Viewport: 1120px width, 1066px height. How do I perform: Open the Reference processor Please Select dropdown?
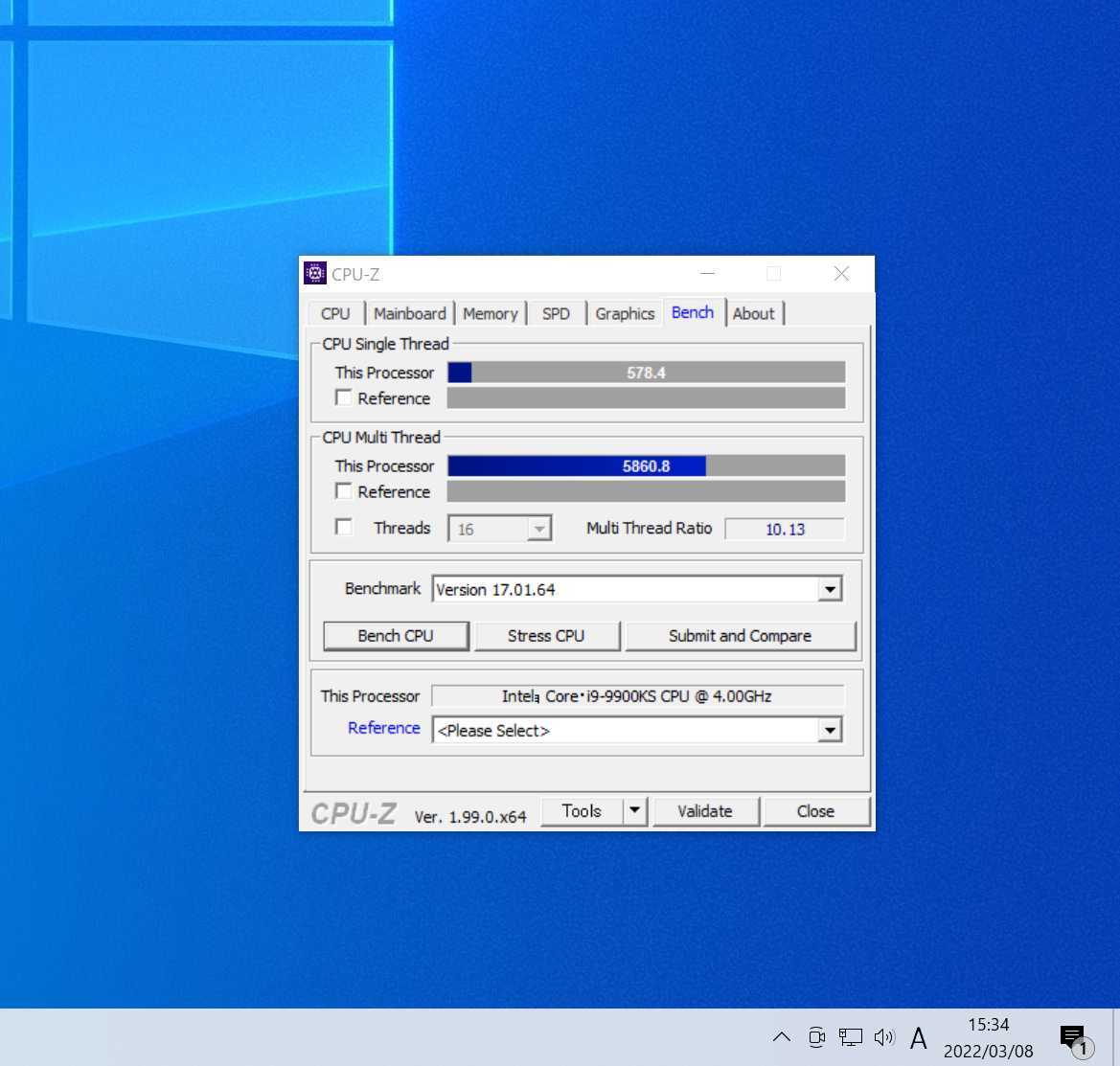[x=830, y=731]
